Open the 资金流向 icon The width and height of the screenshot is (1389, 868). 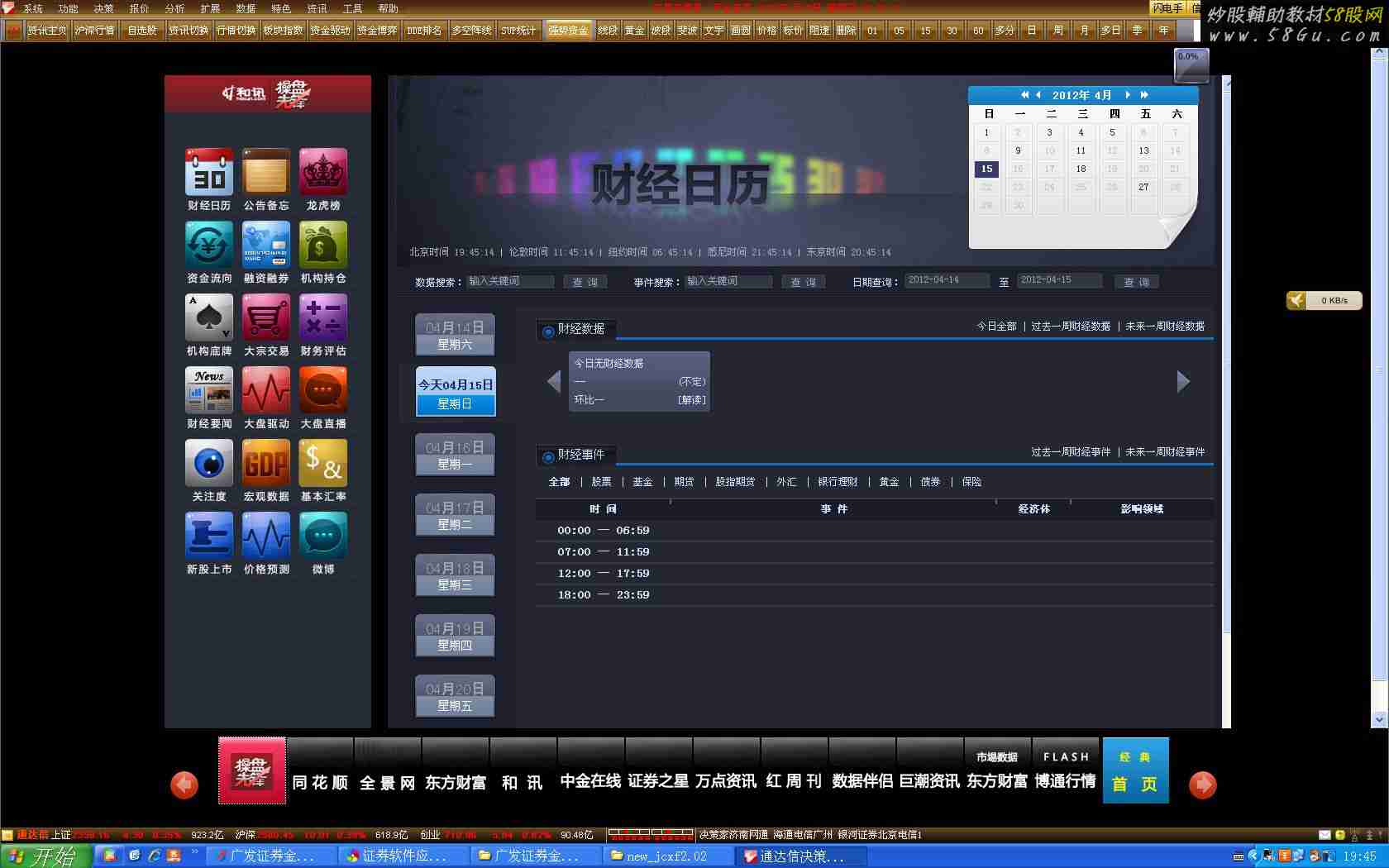tap(209, 245)
